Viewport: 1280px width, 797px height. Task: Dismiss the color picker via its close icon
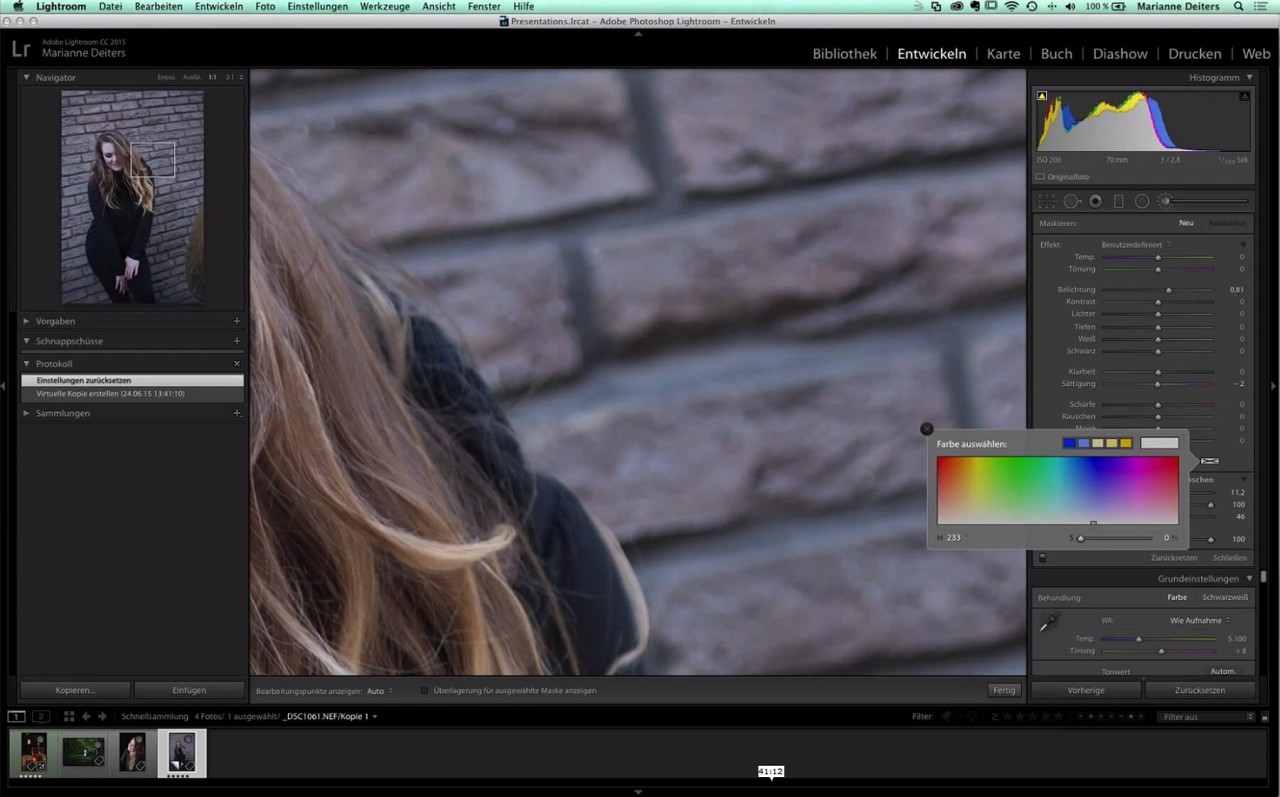point(926,428)
